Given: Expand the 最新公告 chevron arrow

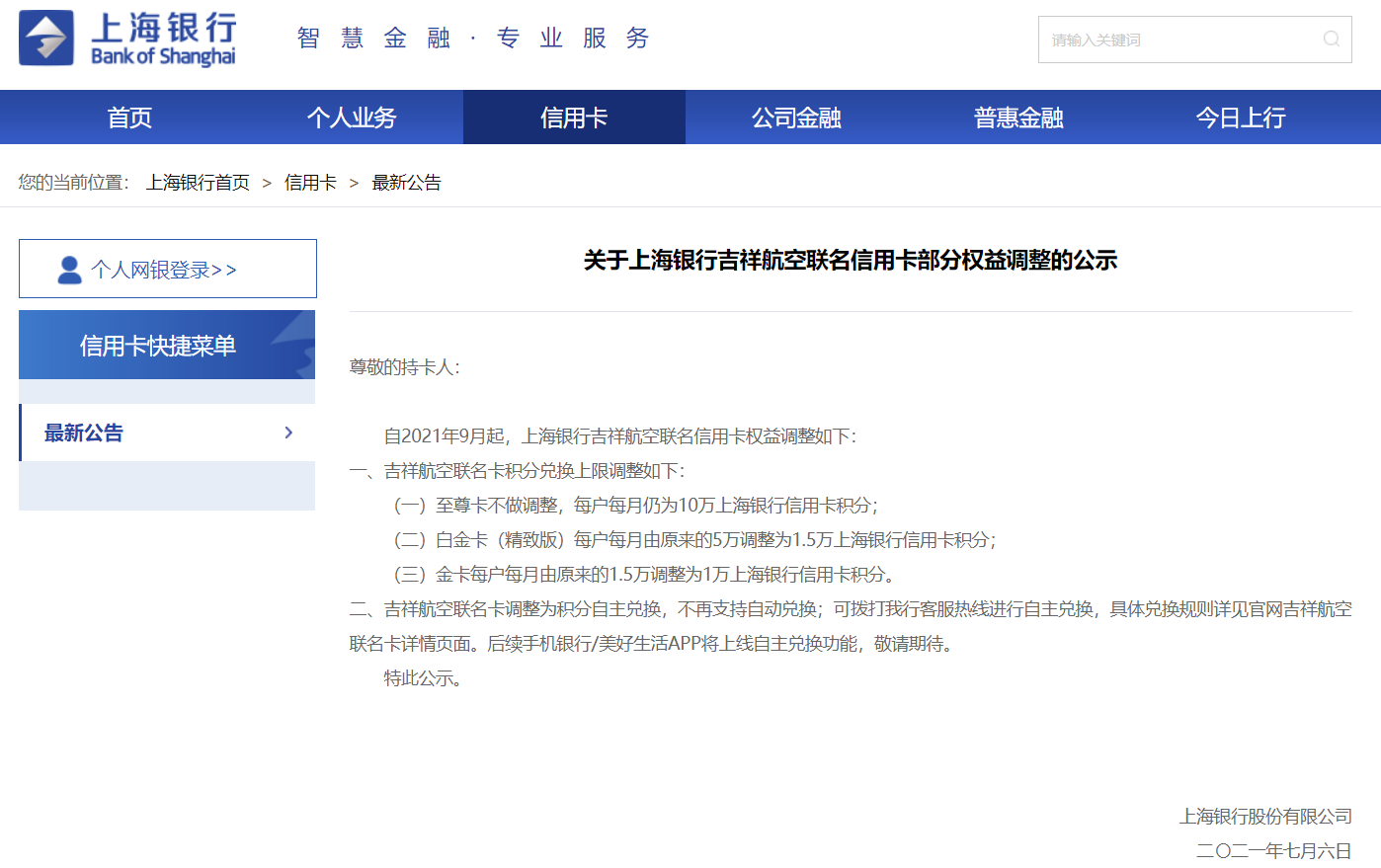Looking at the screenshot, I should coord(288,433).
